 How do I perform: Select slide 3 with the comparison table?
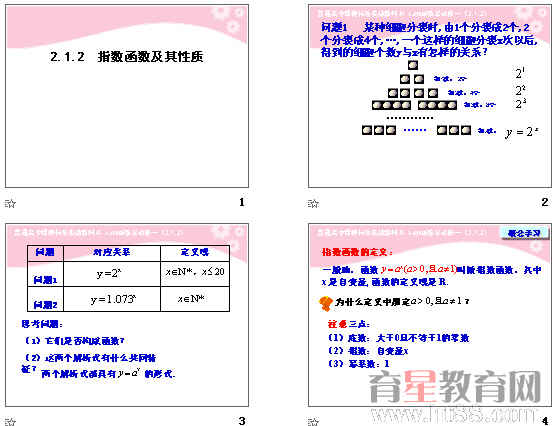127,315
